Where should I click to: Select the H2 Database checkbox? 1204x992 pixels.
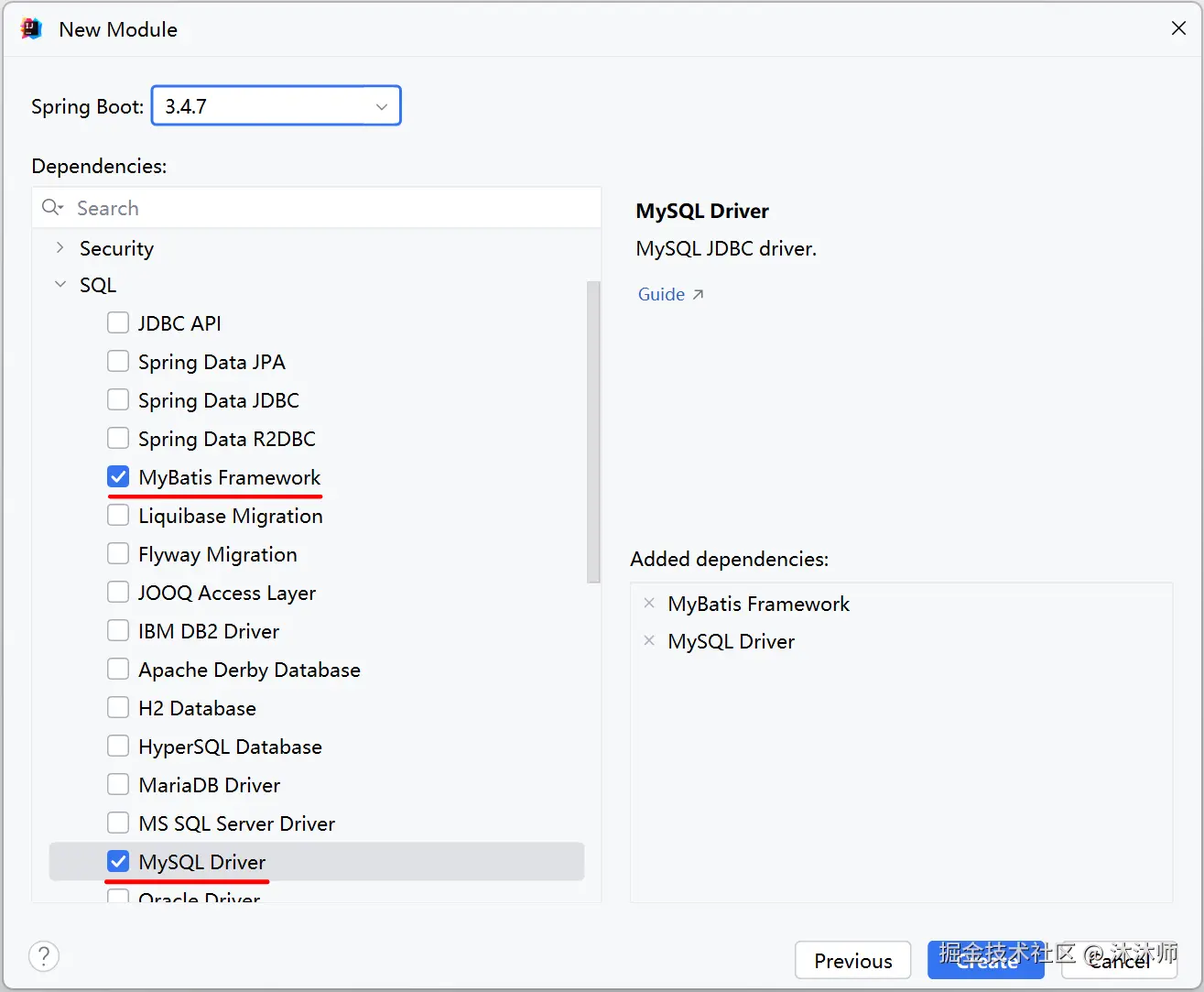click(x=118, y=707)
